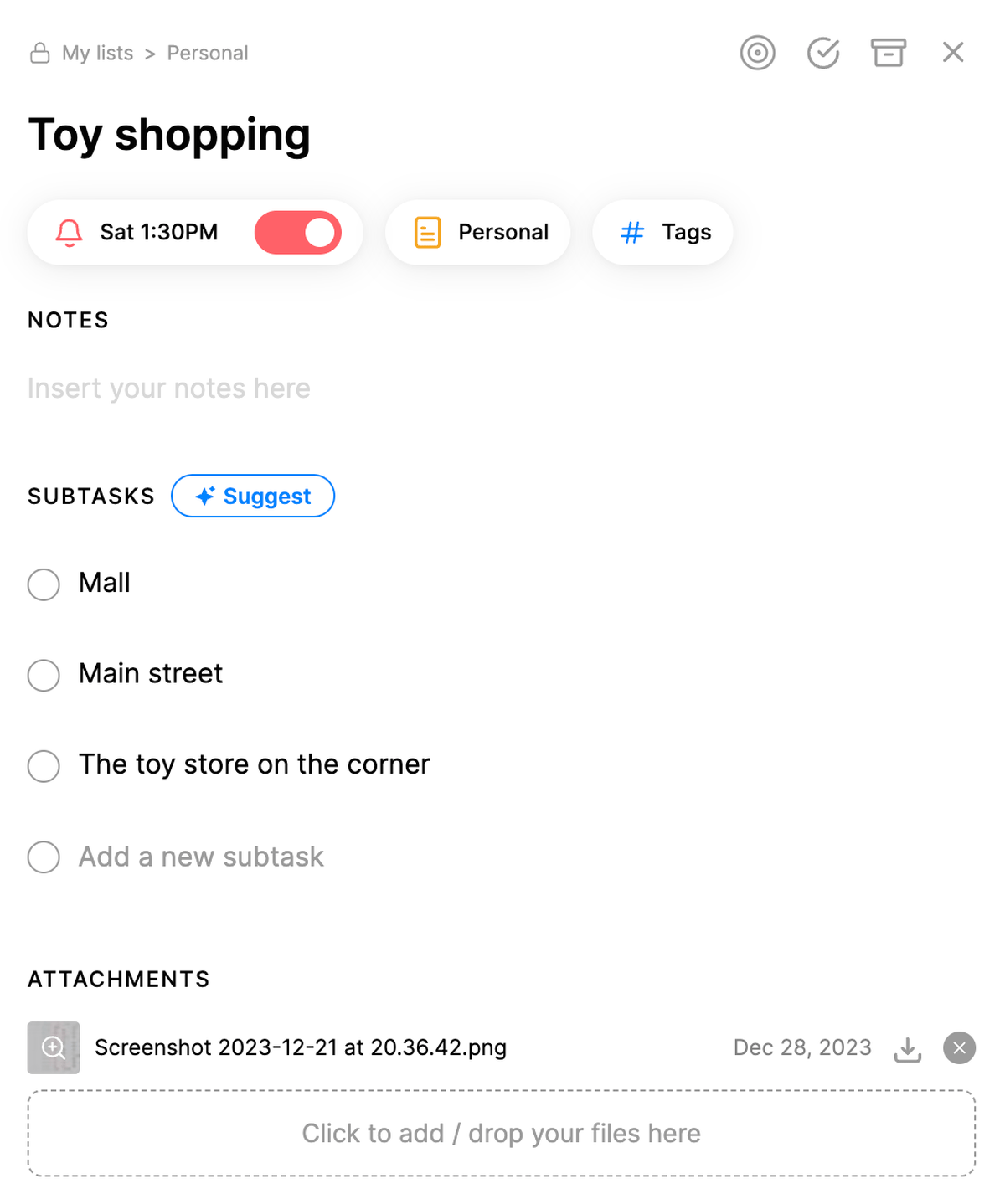Close the task details panel
The height and width of the screenshot is (1204, 1005).
click(x=953, y=53)
